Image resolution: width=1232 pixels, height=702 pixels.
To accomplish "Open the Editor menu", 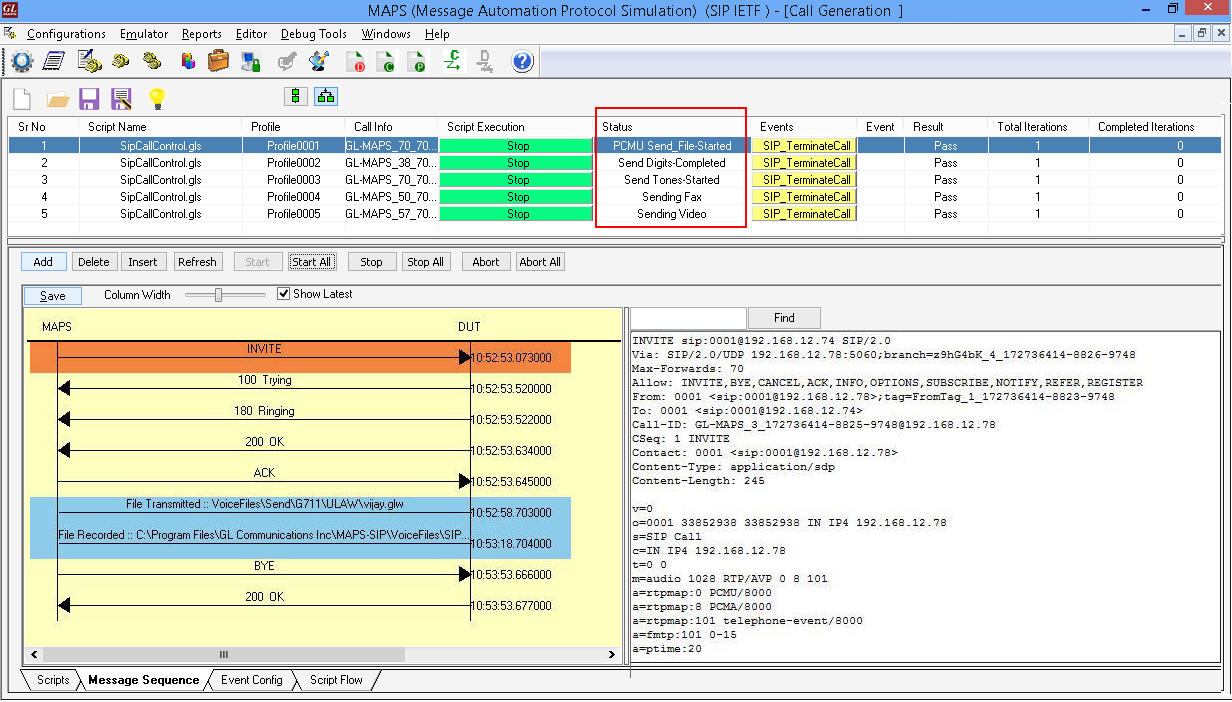I will click(x=252, y=34).
